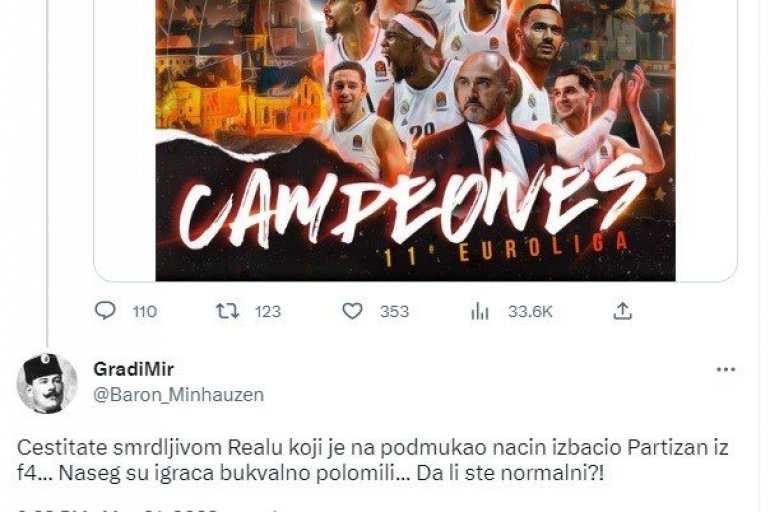Open GradiMir's profile picture
Screen dimensions: 770x512
coord(47,383)
